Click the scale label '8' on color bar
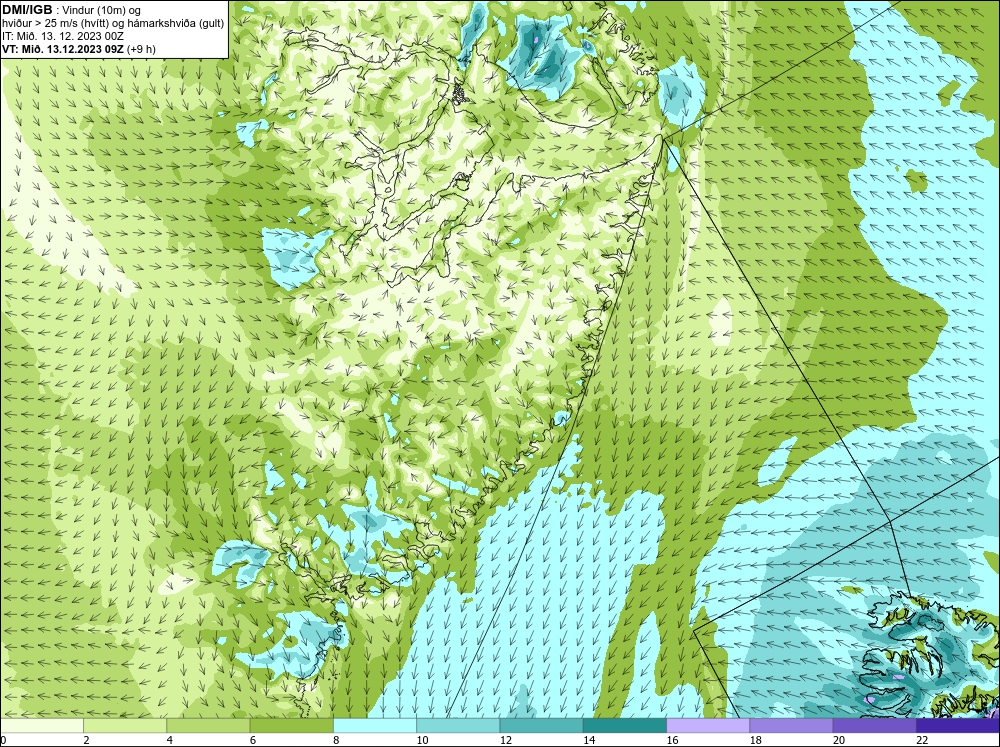 (x=336, y=740)
